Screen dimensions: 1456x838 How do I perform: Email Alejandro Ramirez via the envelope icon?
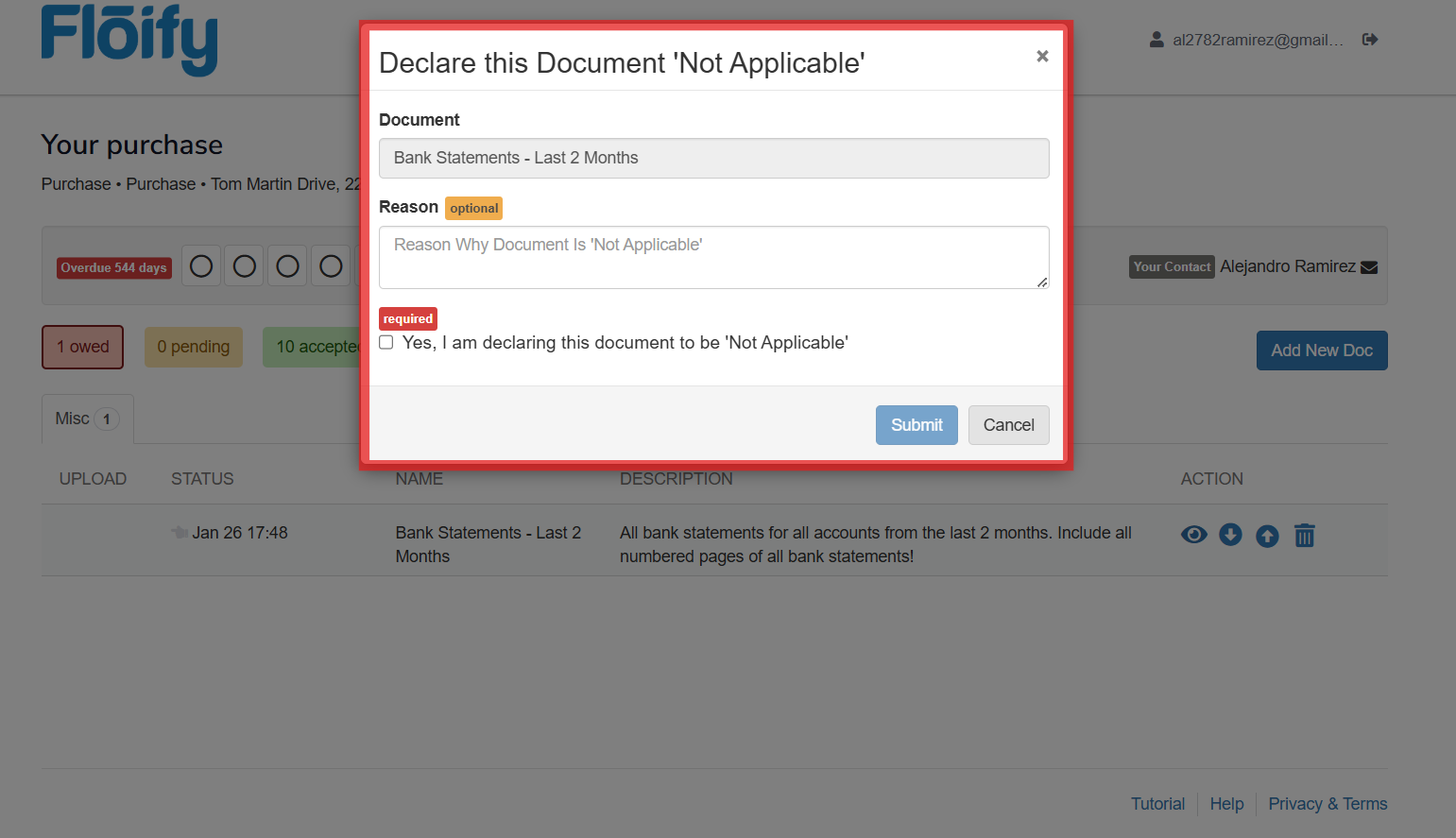(1369, 266)
